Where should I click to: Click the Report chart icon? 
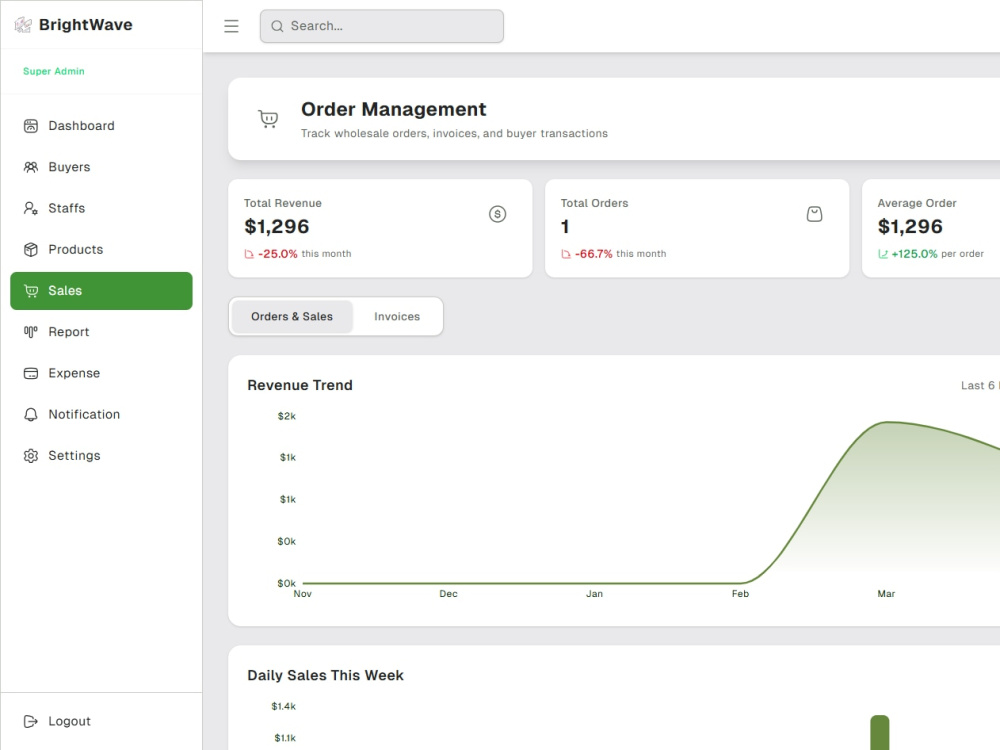point(31,332)
